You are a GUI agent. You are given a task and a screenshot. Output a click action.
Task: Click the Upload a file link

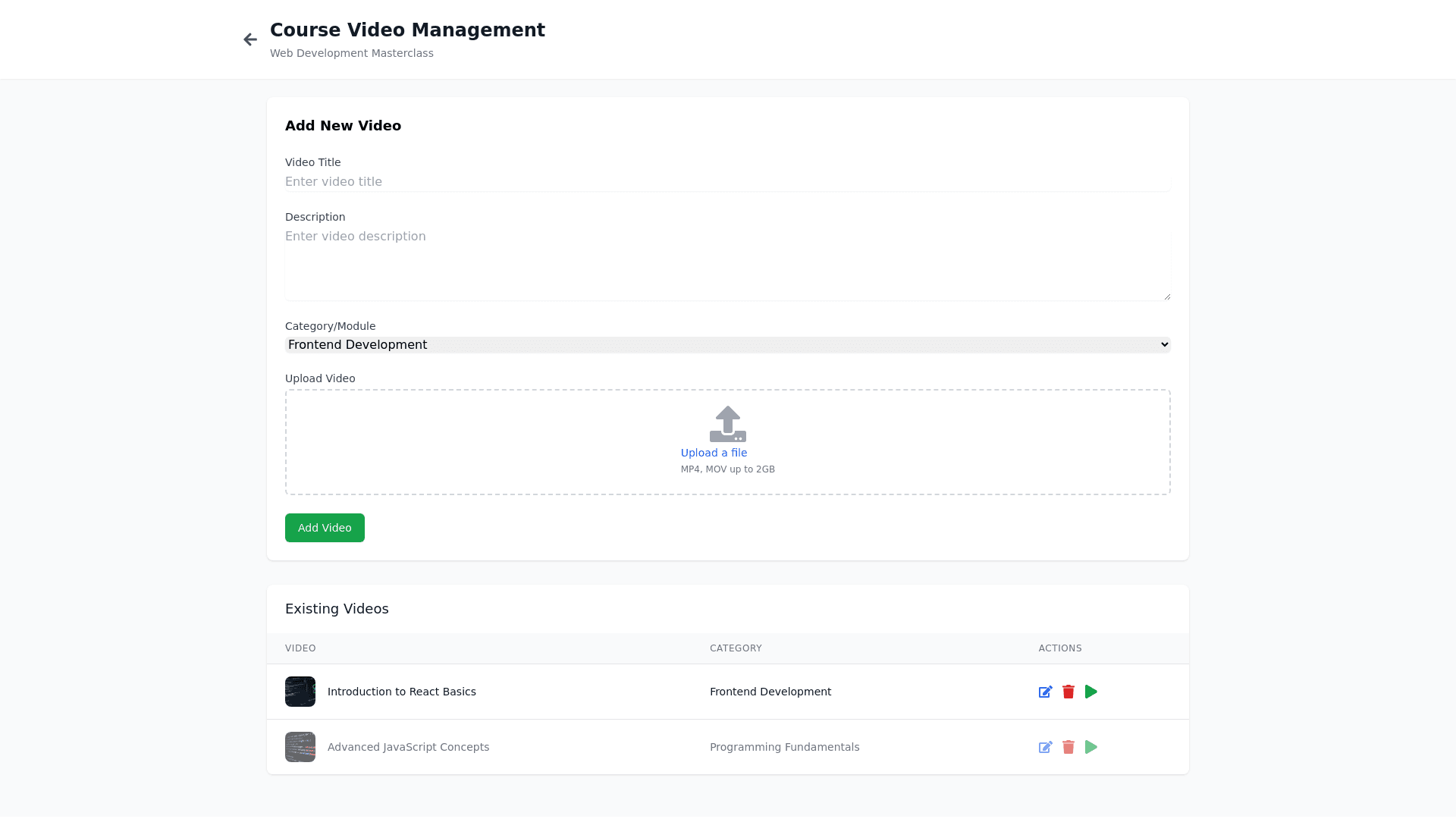714,453
